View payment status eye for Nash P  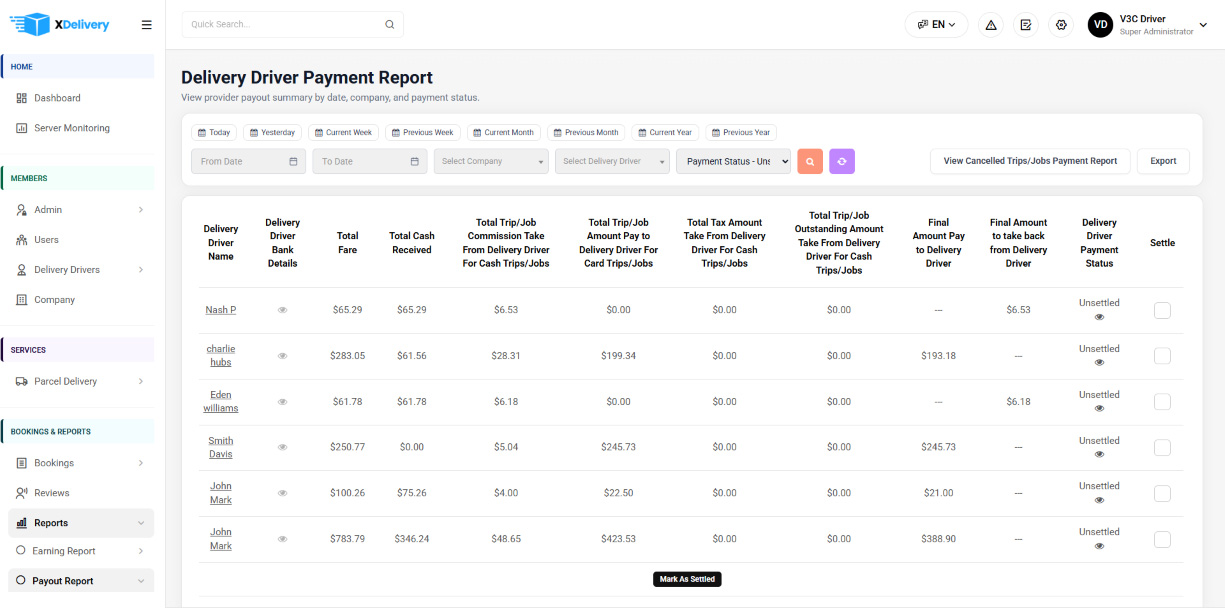1100,317
